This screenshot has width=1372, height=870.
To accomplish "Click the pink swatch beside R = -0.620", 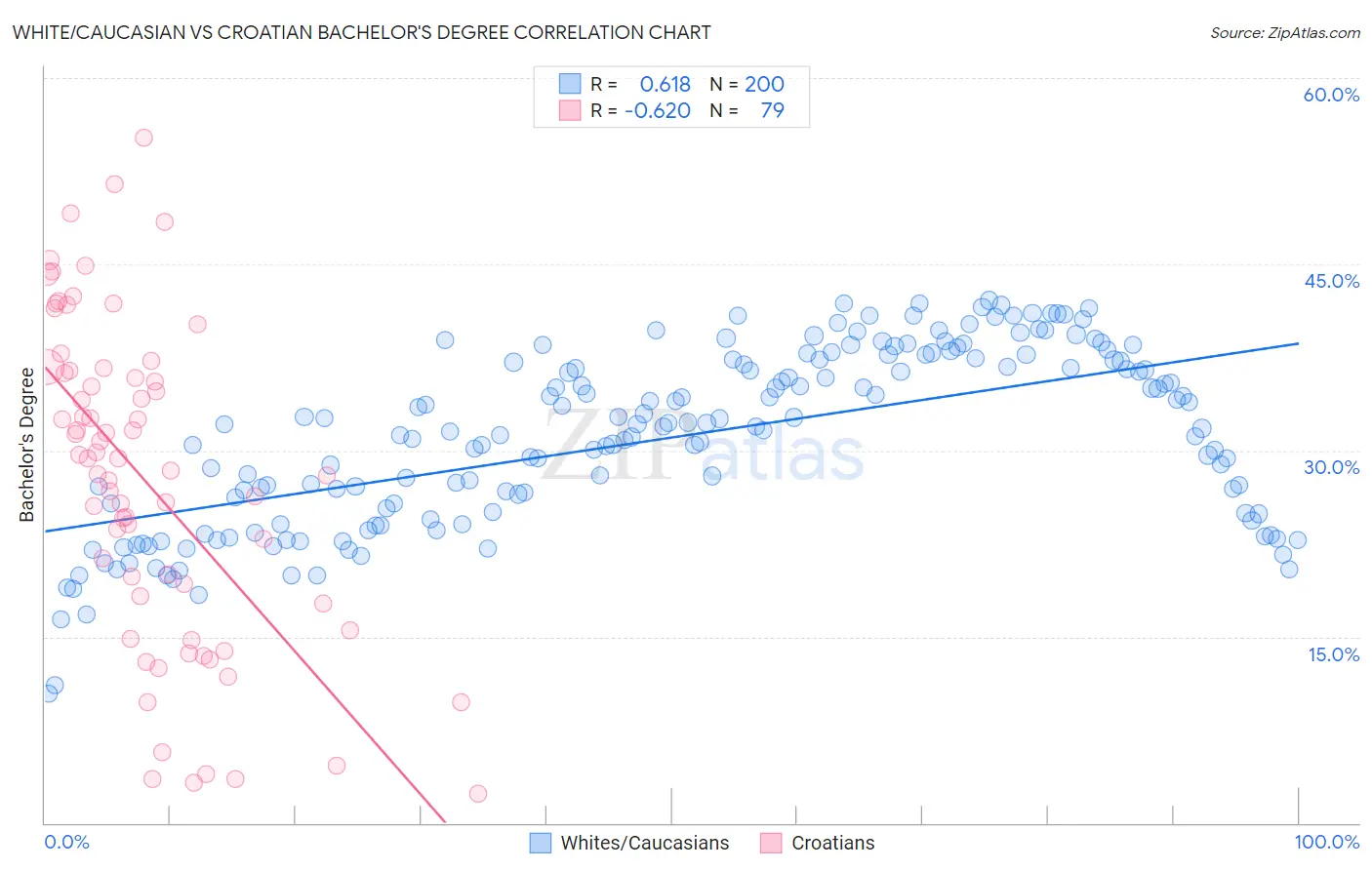I will tap(570, 110).
